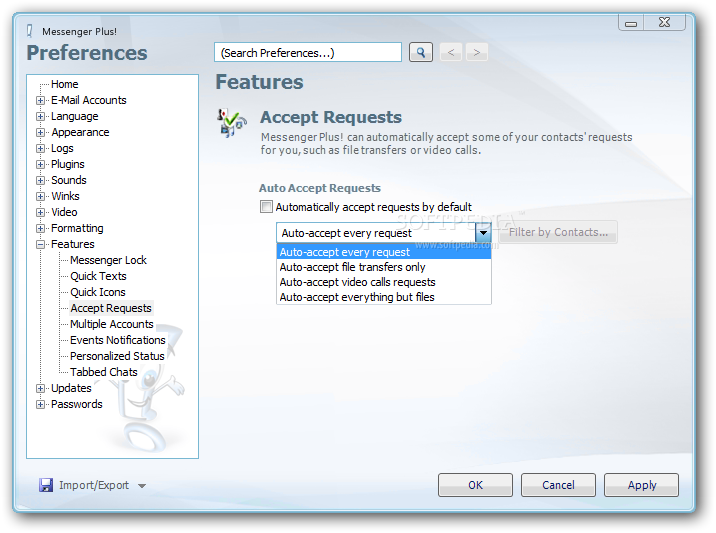Image resolution: width=716 pixels, height=533 pixels.
Task: Expand the Winks tree node
Action: pyautogui.click(x=40, y=196)
